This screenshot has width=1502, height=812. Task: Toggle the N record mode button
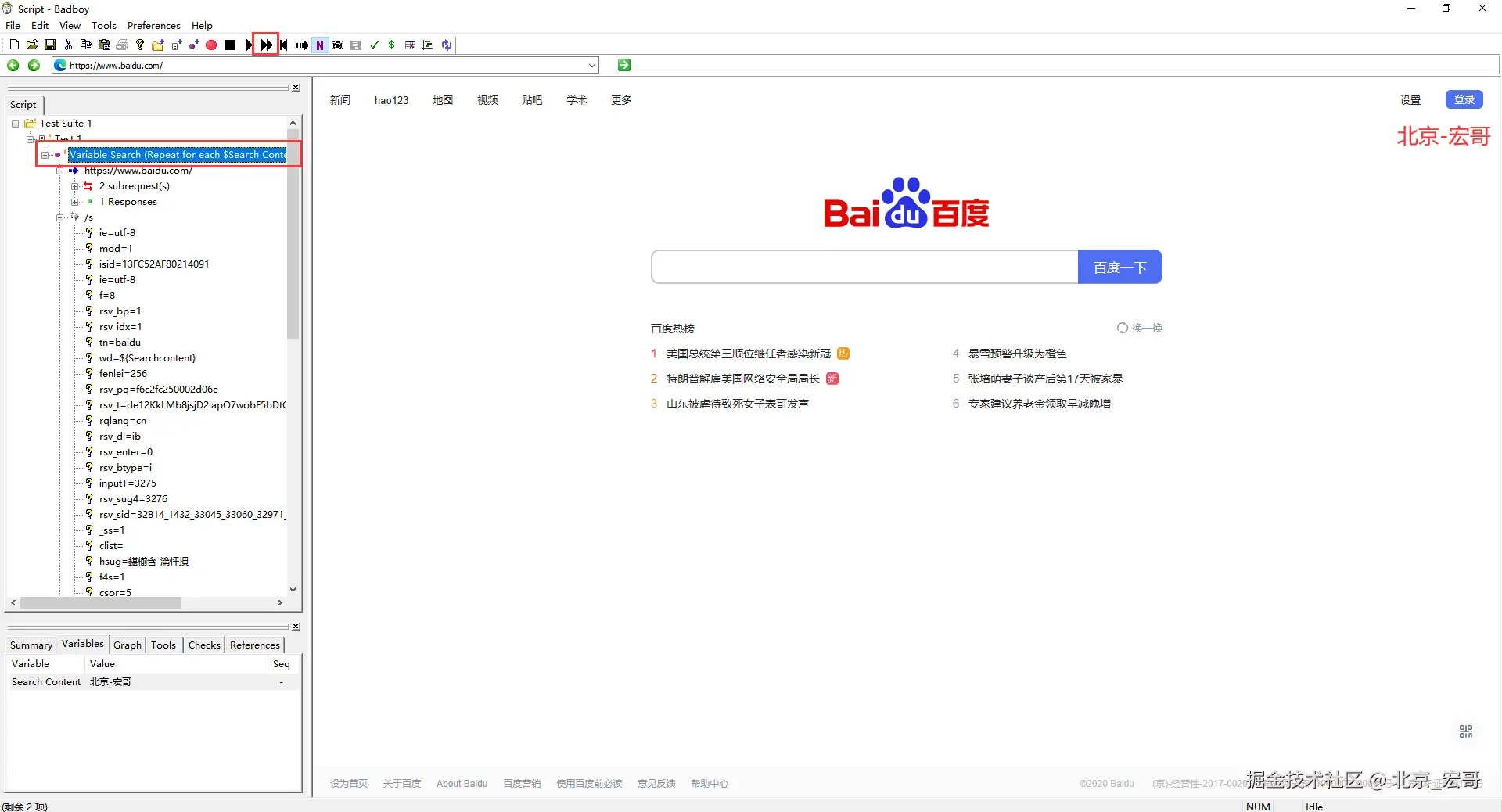(320, 45)
